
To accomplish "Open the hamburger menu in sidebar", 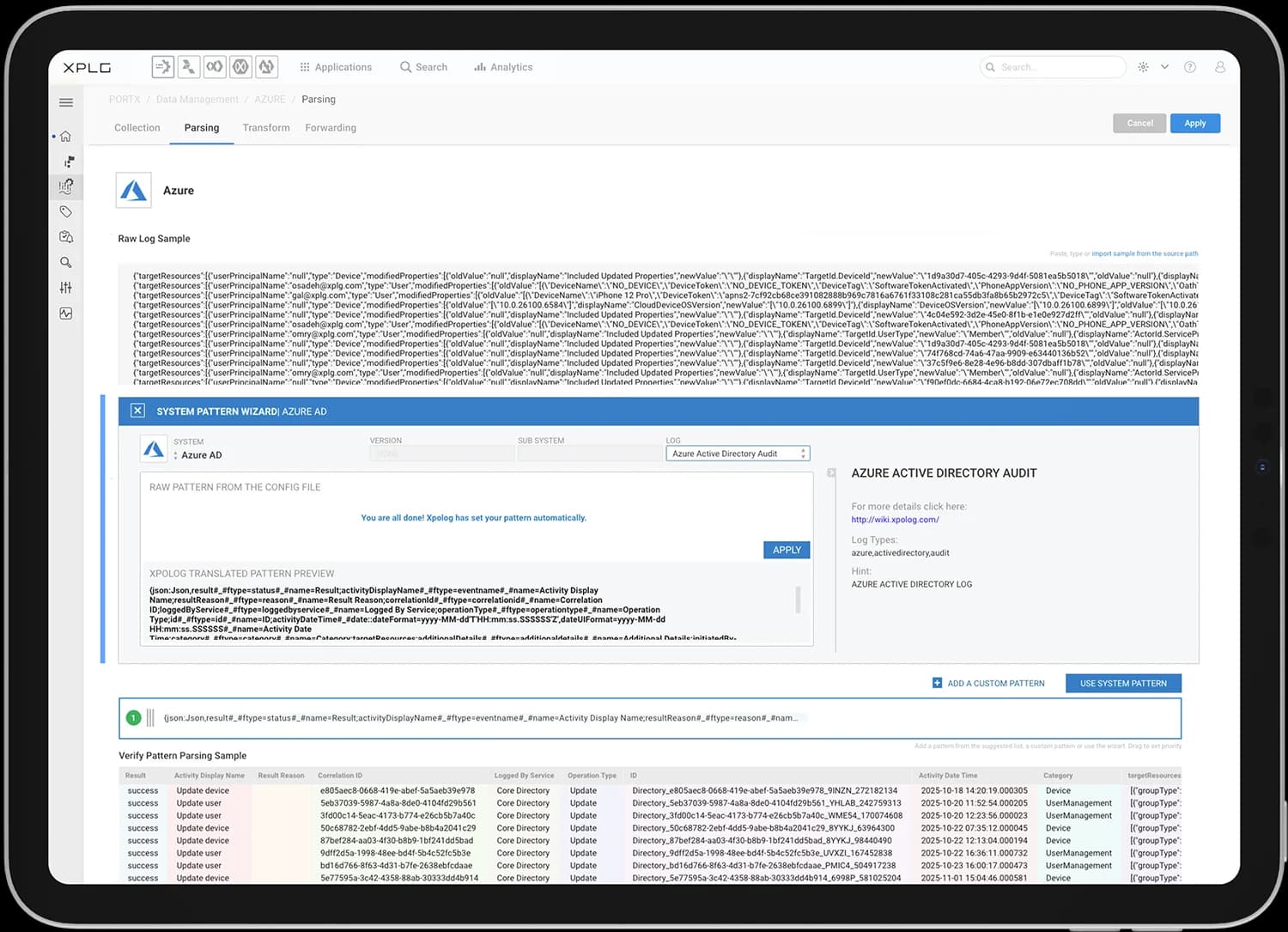I will [x=66, y=102].
